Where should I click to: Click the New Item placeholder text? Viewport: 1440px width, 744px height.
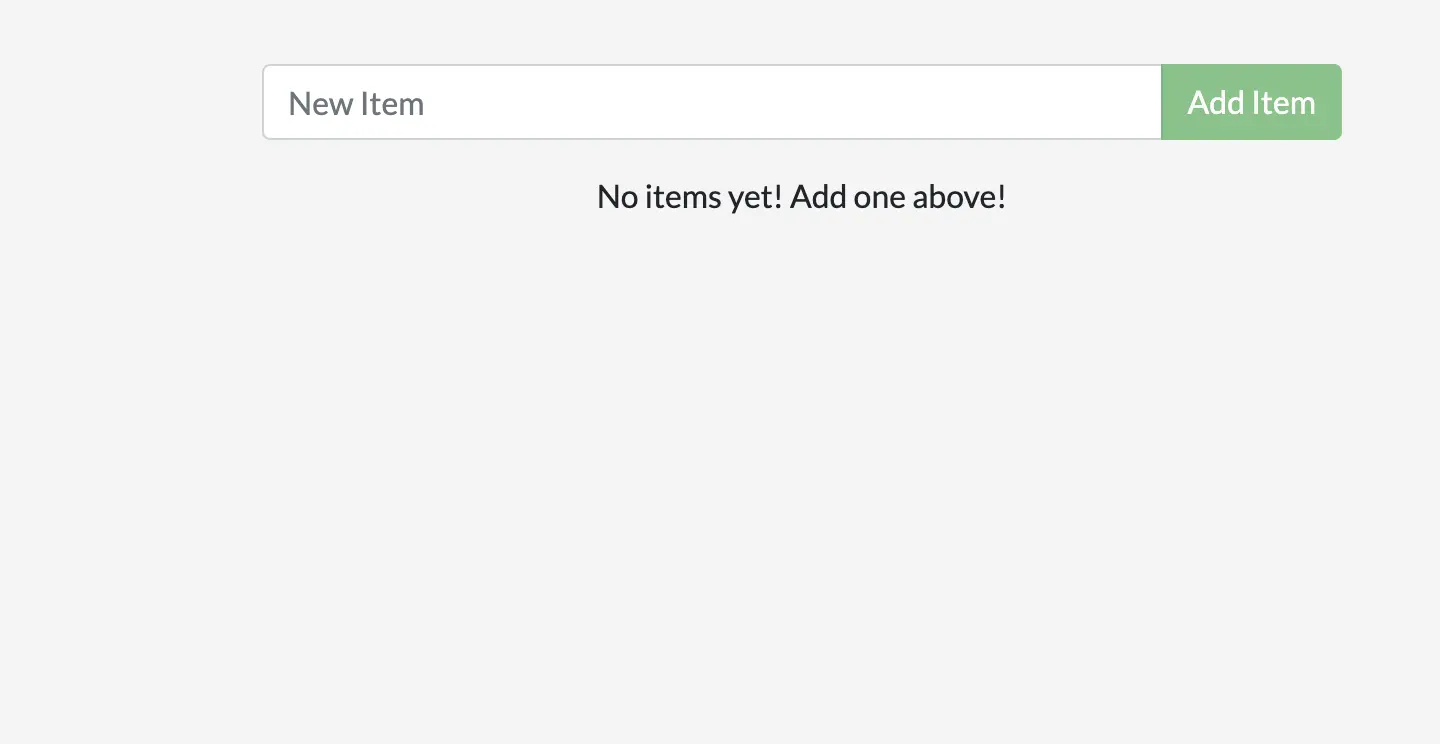[x=356, y=101]
